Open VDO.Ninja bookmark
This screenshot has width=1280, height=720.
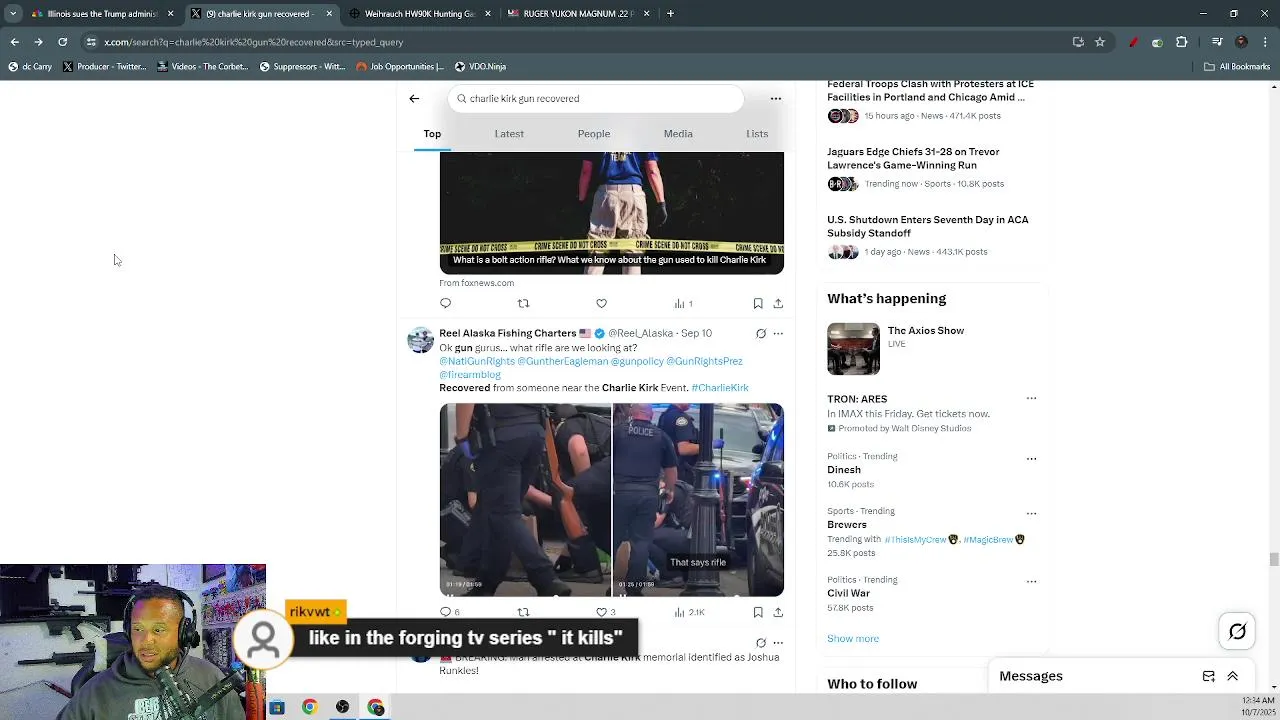click(480, 67)
